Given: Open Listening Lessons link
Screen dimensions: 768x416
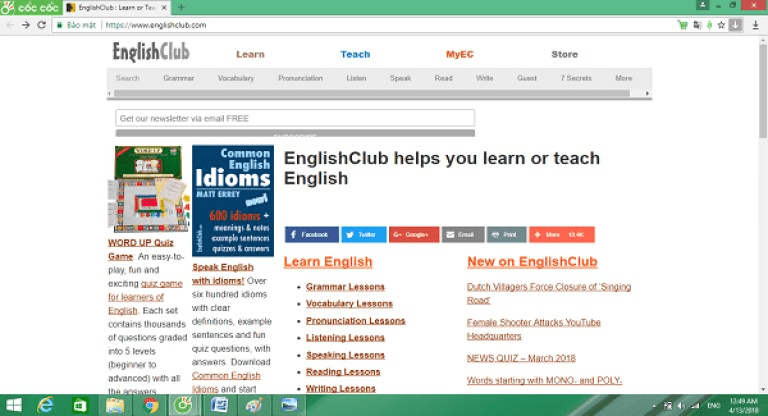Looking at the screenshot, I should [x=345, y=338].
